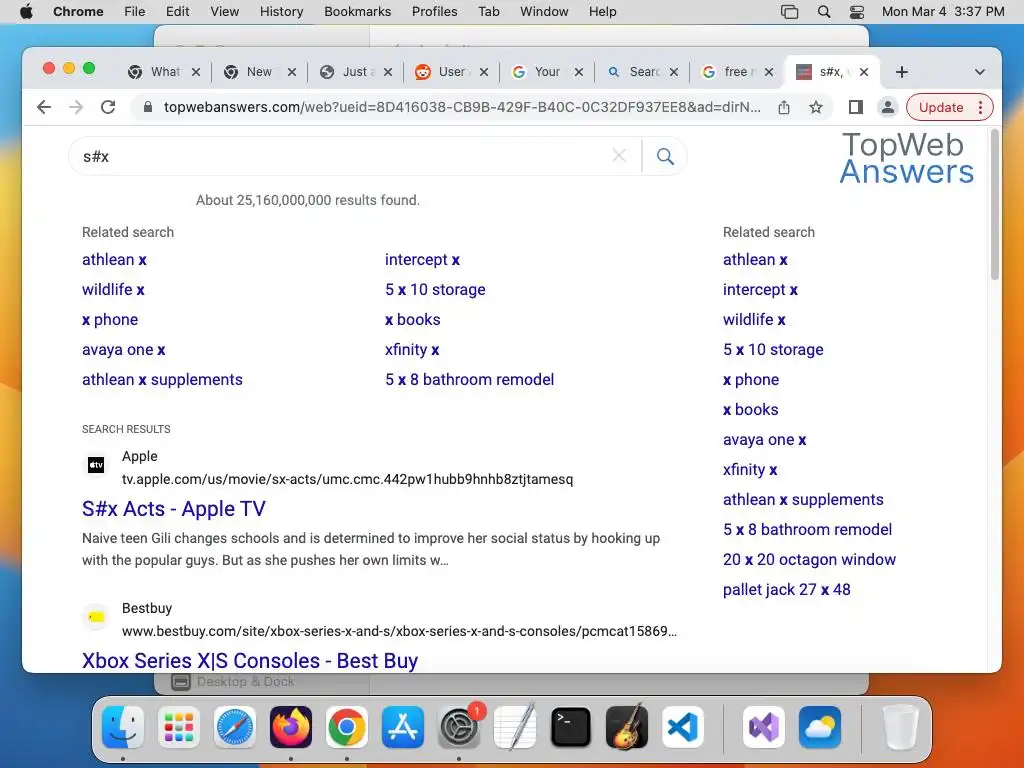Open '20 x 20 octagon window' link
Screen dimensions: 1024x768
pos(808,560)
